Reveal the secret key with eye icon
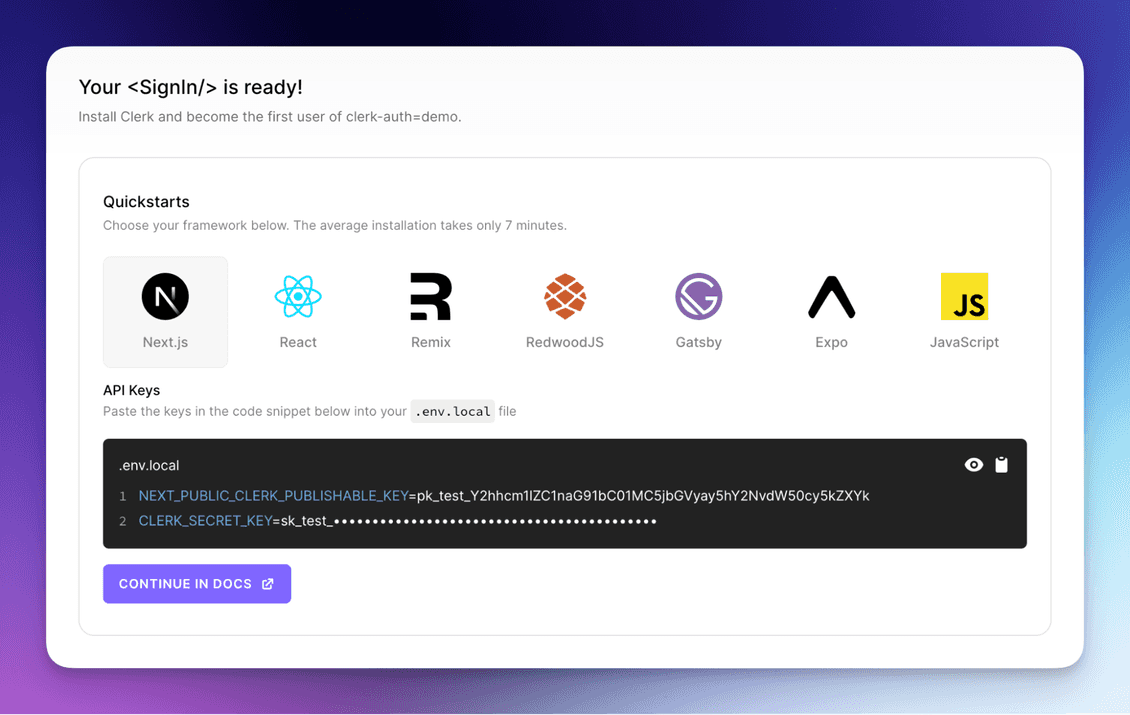 tap(973, 464)
